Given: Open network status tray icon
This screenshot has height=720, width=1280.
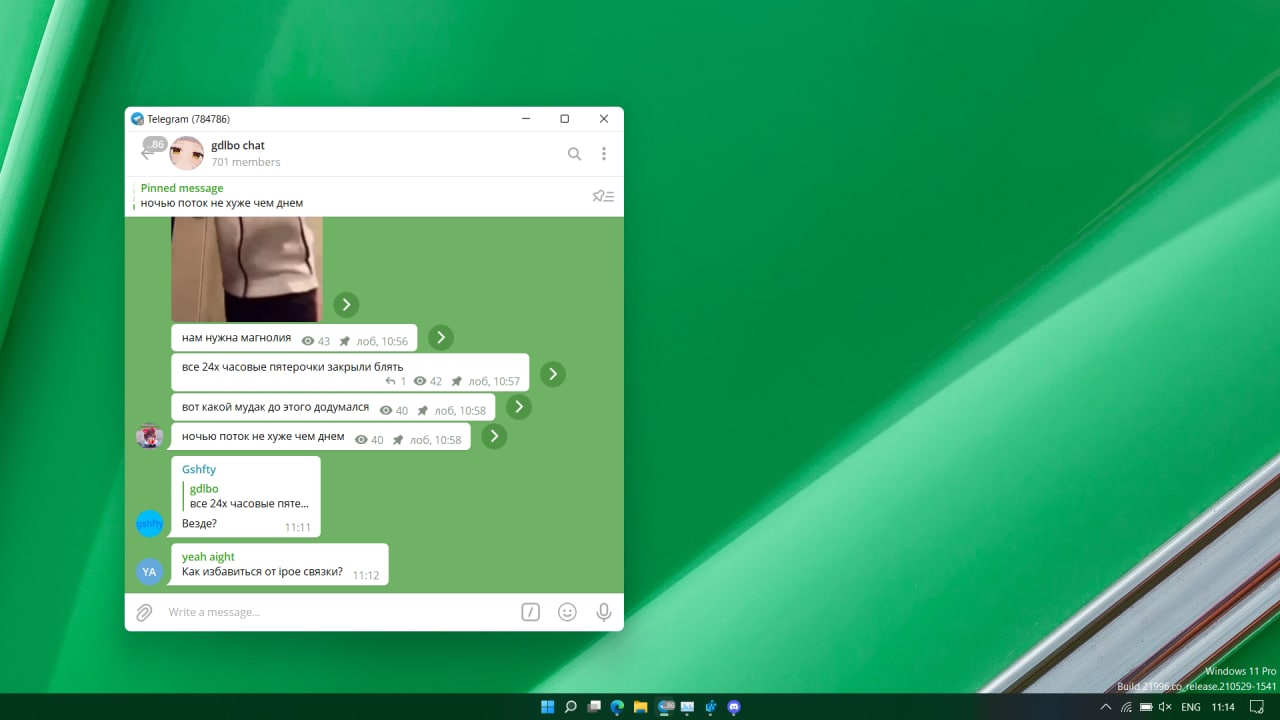Looking at the screenshot, I should [1127, 707].
